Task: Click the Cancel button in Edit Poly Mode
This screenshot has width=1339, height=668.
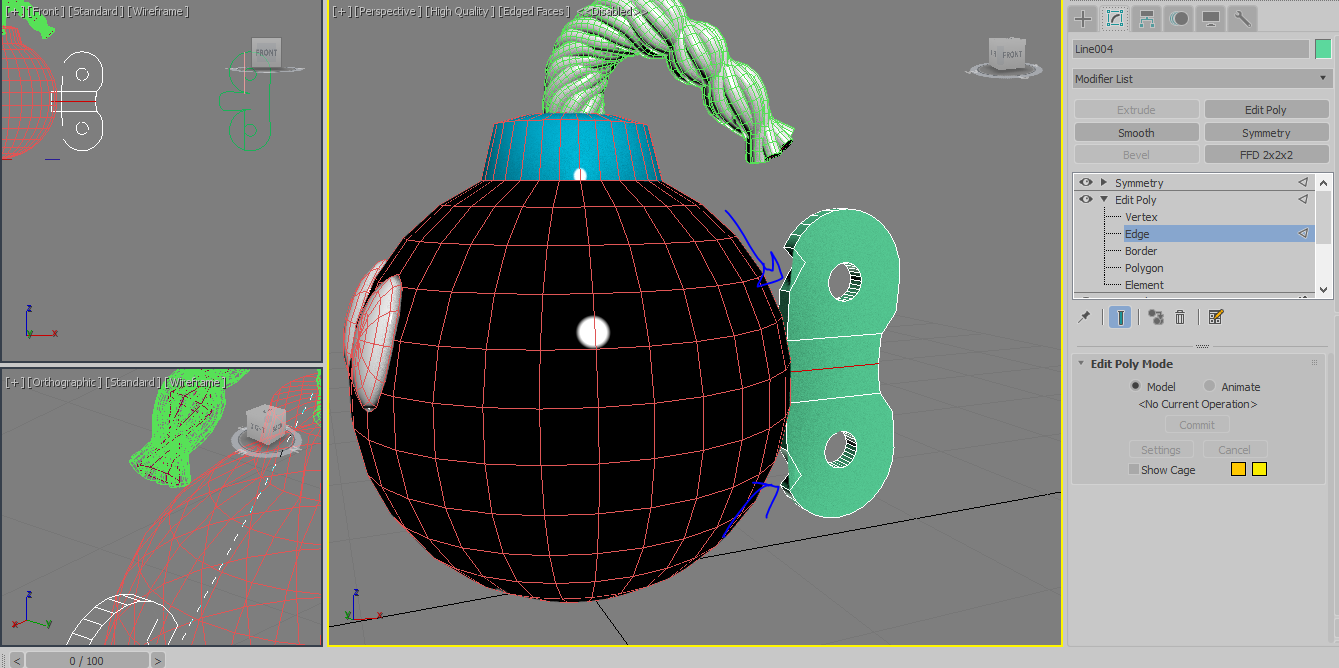Action: point(1234,450)
